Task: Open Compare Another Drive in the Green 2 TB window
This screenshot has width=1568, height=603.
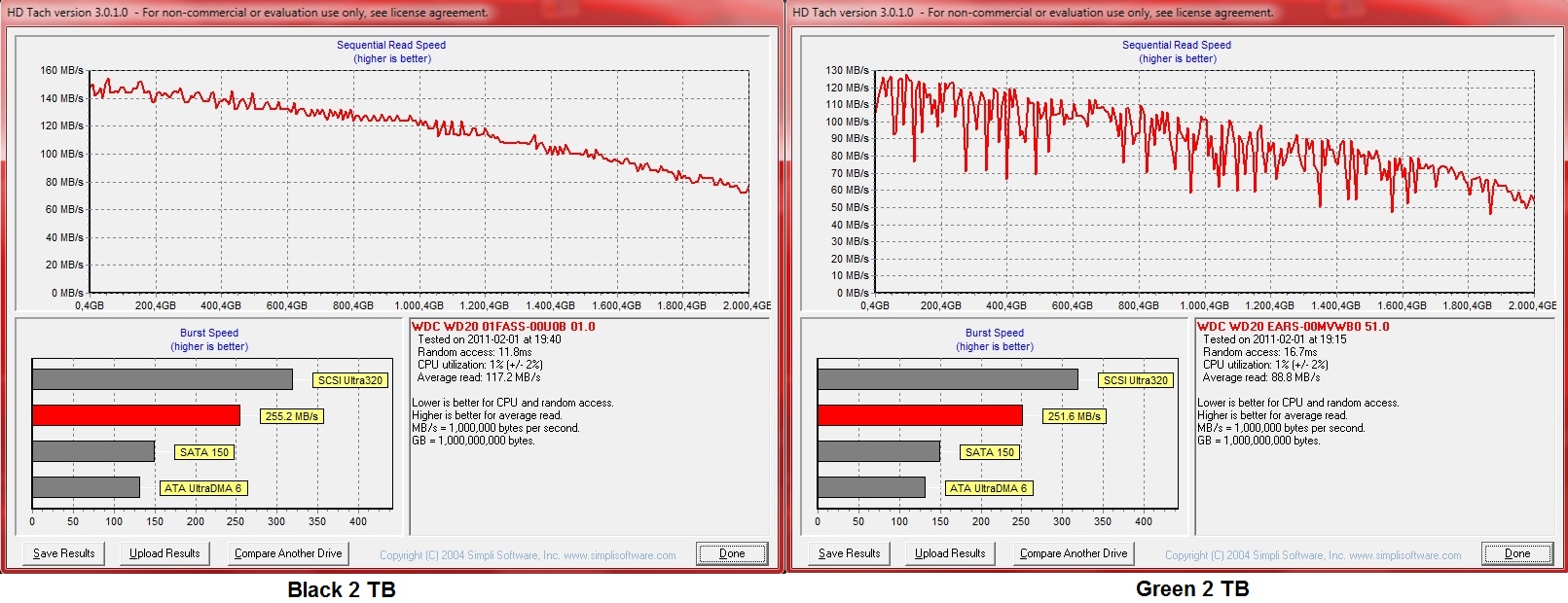Action: (x=1074, y=553)
